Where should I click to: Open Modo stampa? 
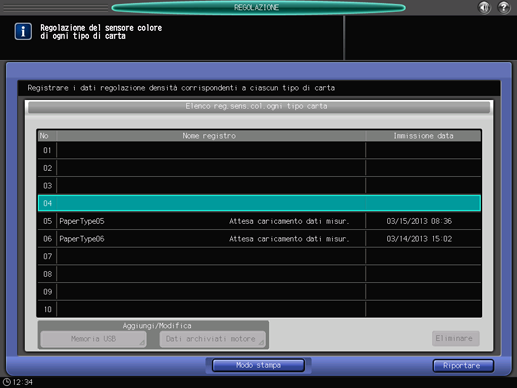(x=258, y=365)
